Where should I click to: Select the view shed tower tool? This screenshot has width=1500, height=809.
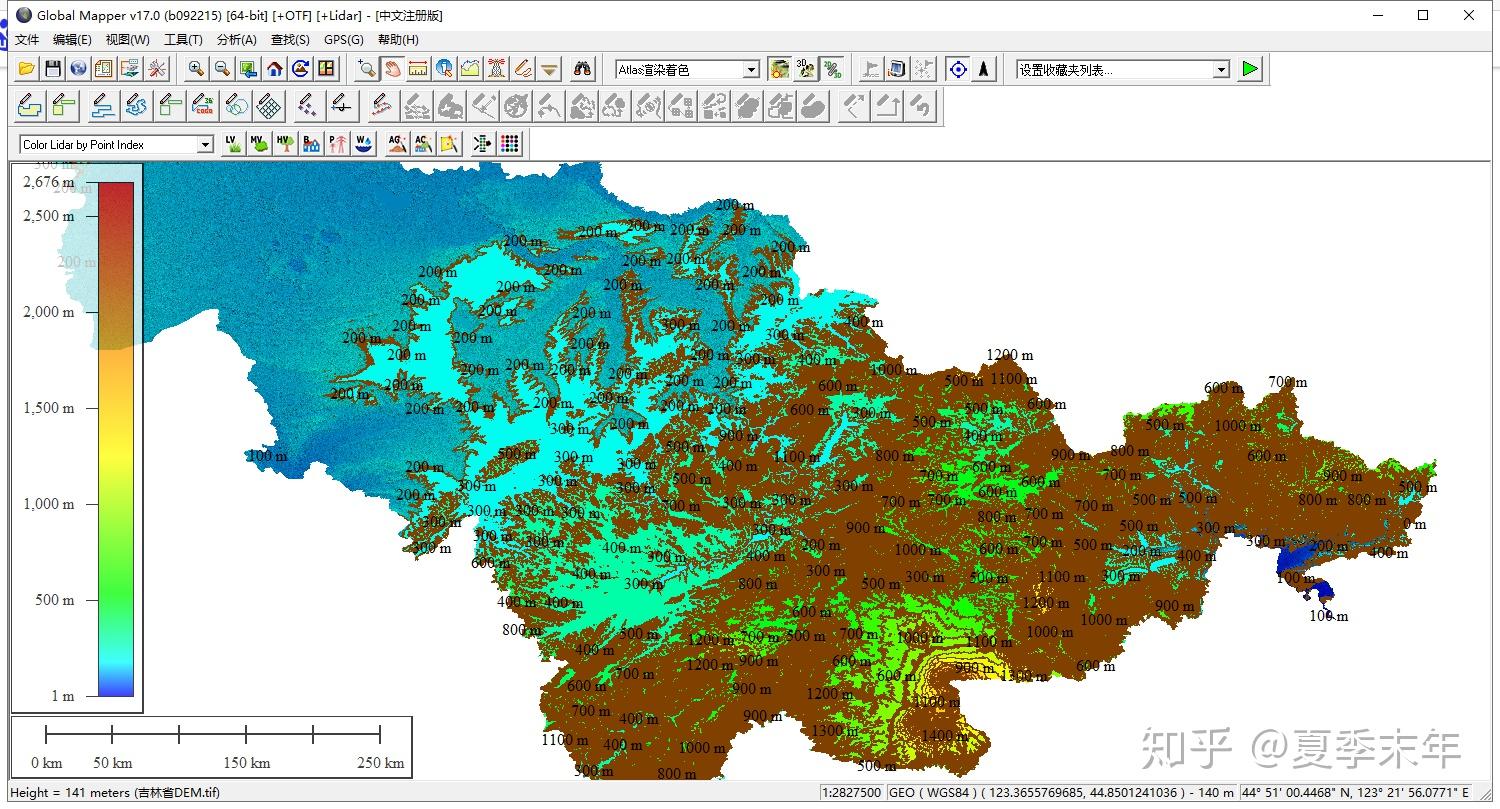tap(497, 69)
